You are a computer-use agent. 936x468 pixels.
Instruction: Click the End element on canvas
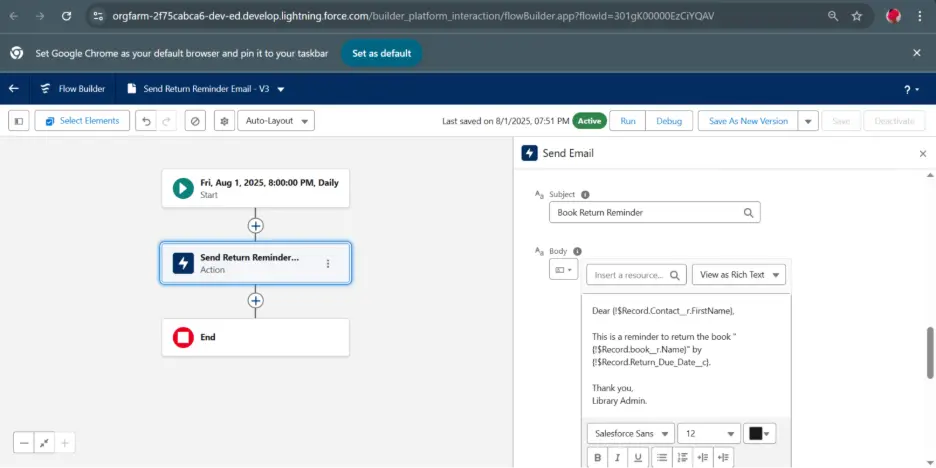(x=256, y=338)
